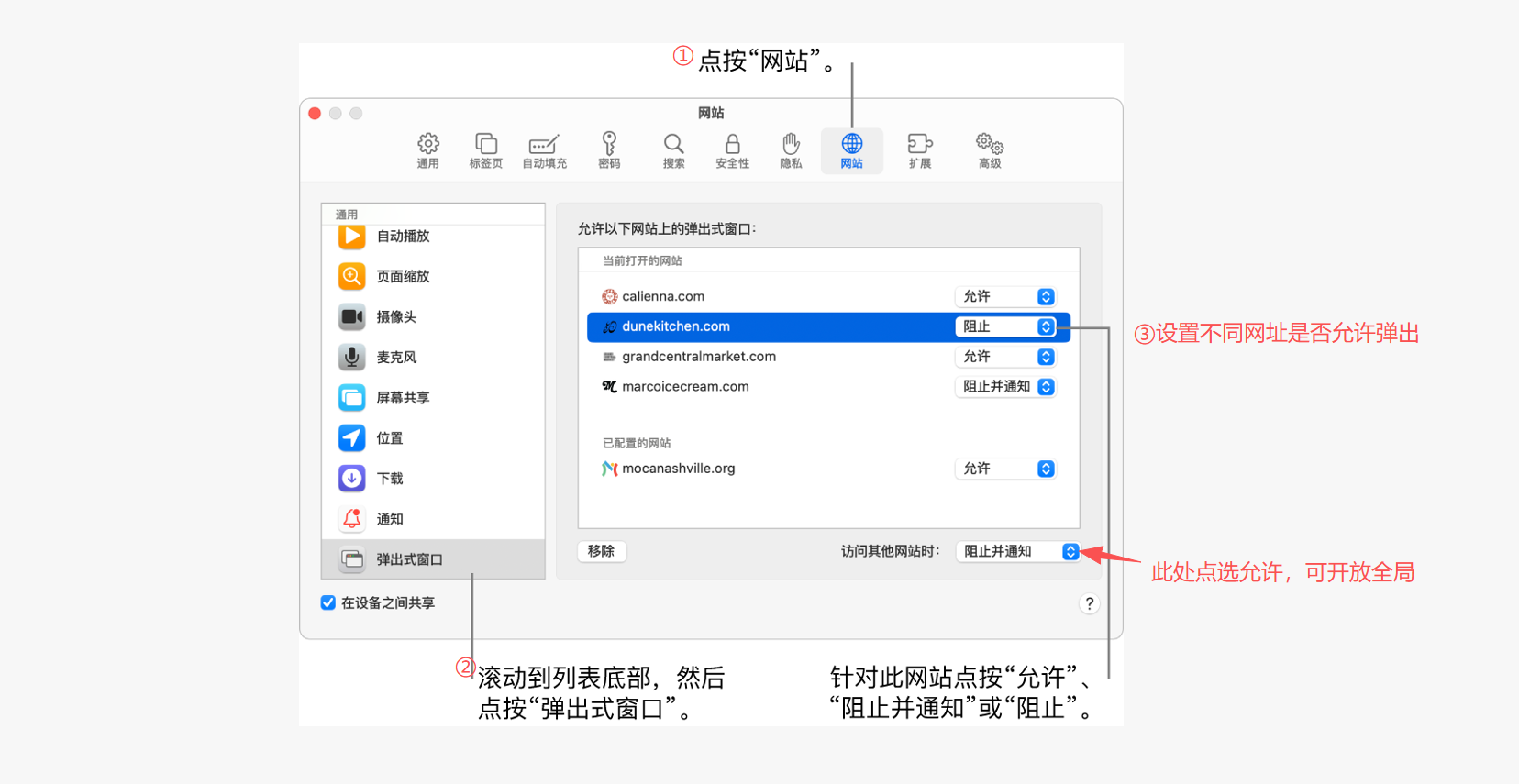Click the mocanashville.org favicon
The image size is (1519, 784).
(609, 469)
